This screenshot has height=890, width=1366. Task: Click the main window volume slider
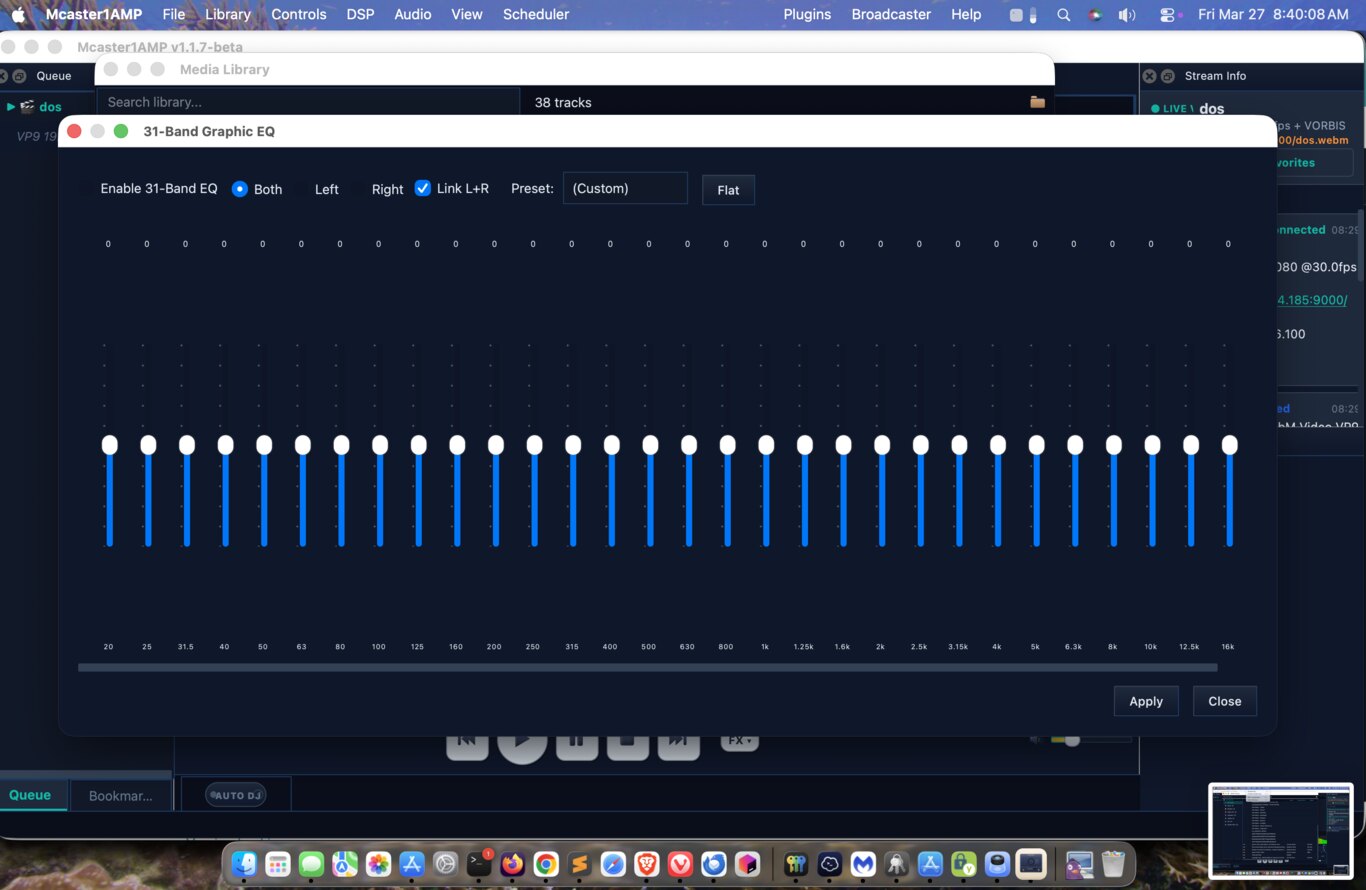tap(1090, 740)
